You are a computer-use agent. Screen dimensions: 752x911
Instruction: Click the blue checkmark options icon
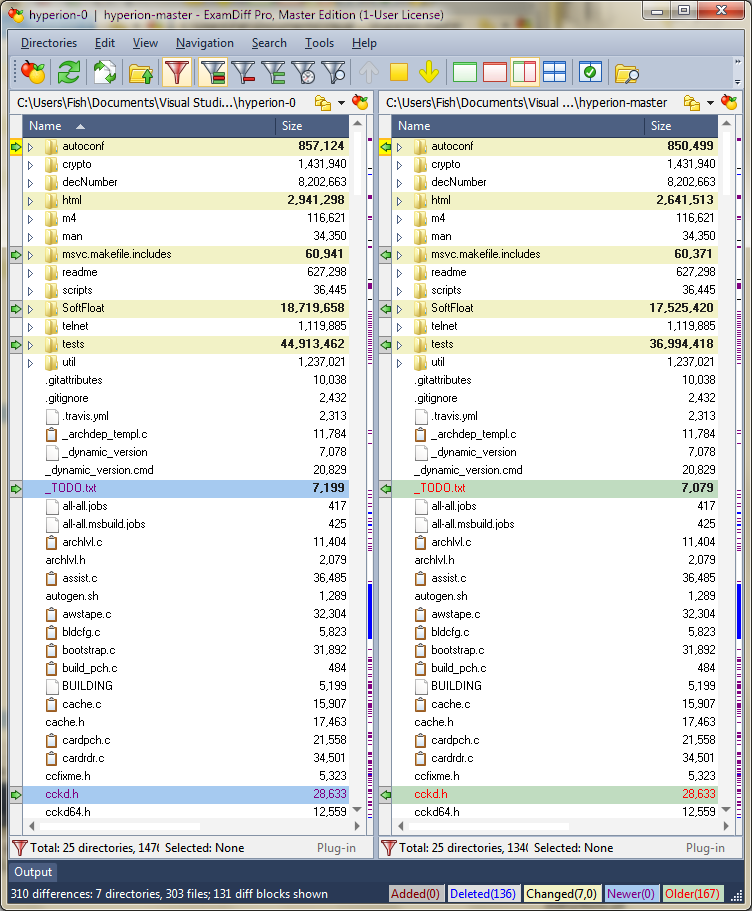[x=590, y=73]
